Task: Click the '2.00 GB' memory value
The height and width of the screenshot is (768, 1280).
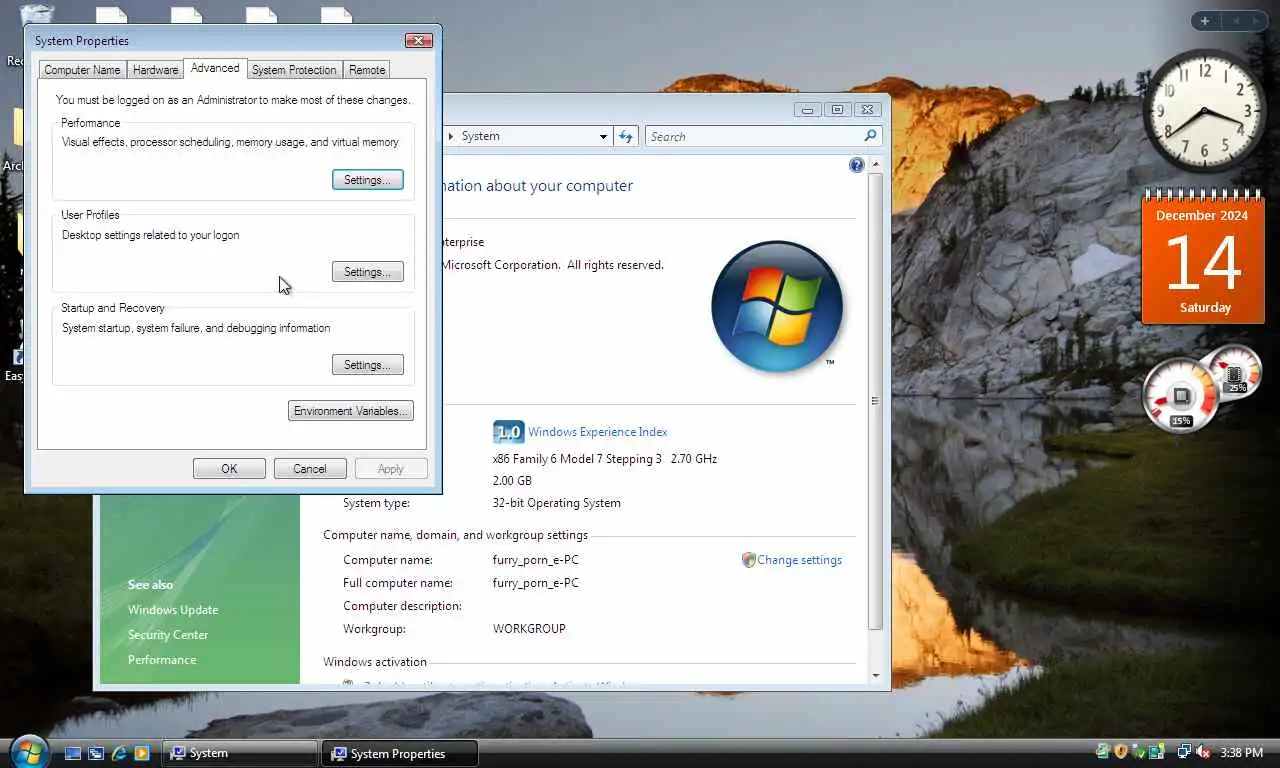Action: pyautogui.click(x=512, y=481)
